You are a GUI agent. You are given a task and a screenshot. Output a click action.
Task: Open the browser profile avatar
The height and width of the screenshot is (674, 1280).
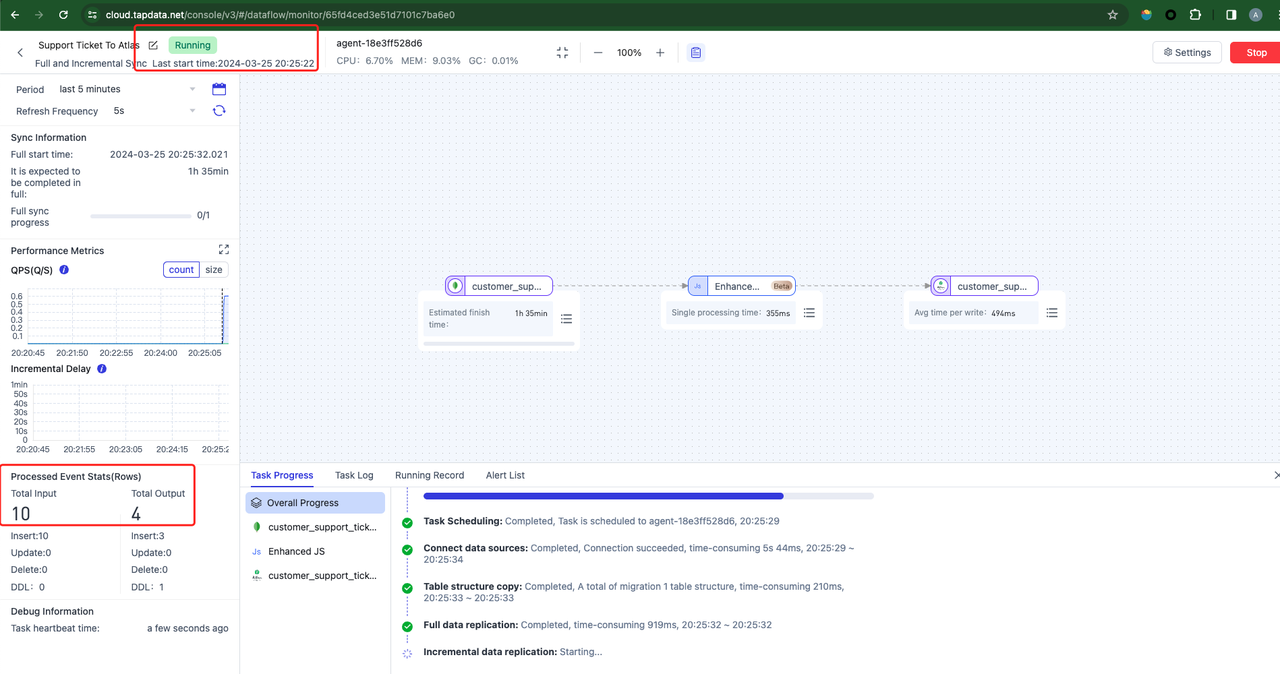tap(1256, 15)
